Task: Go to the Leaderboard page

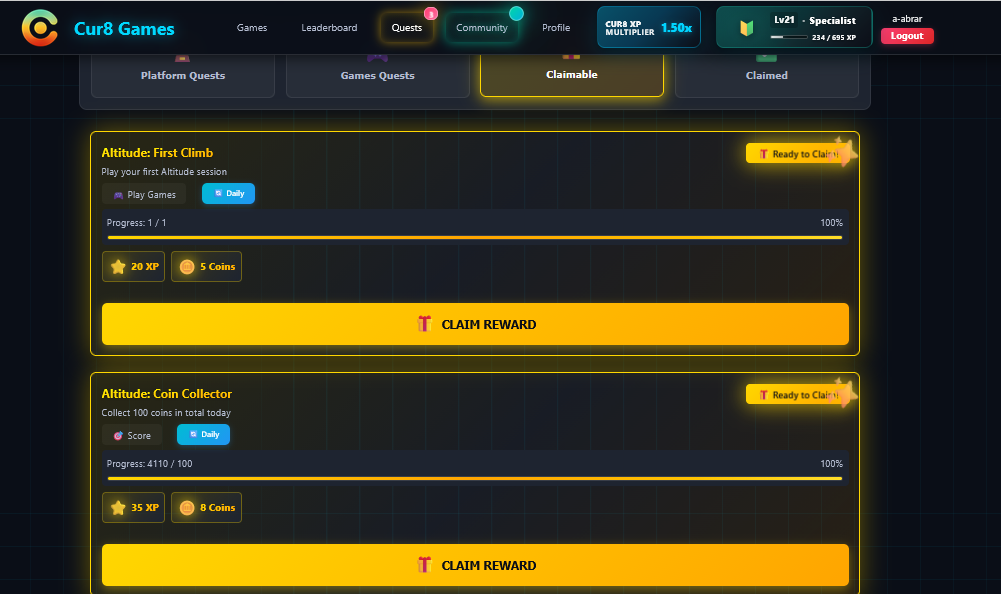Action: pyautogui.click(x=329, y=27)
